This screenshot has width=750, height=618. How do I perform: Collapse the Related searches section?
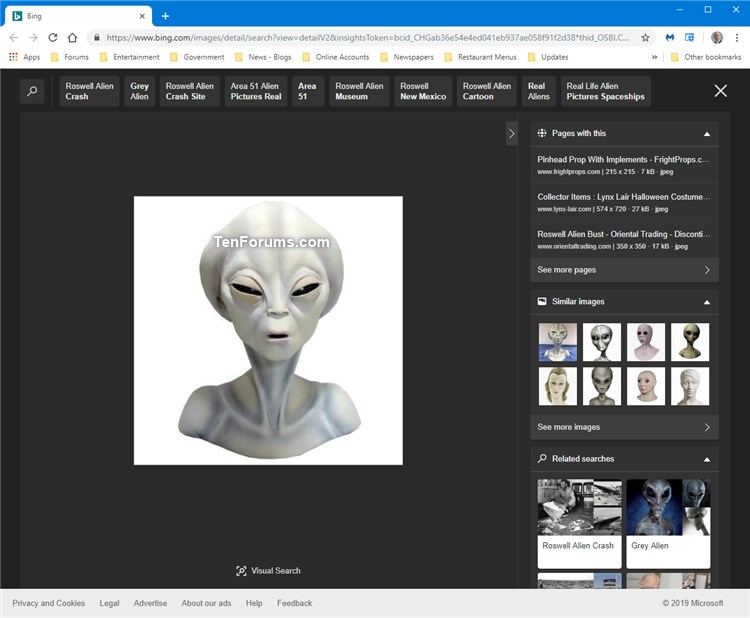[706, 460]
